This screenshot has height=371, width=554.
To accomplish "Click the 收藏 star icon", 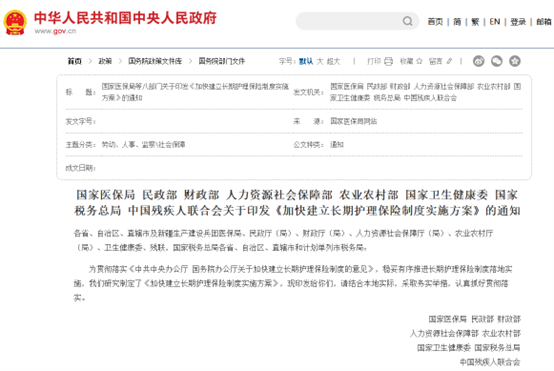I will click(419, 61).
